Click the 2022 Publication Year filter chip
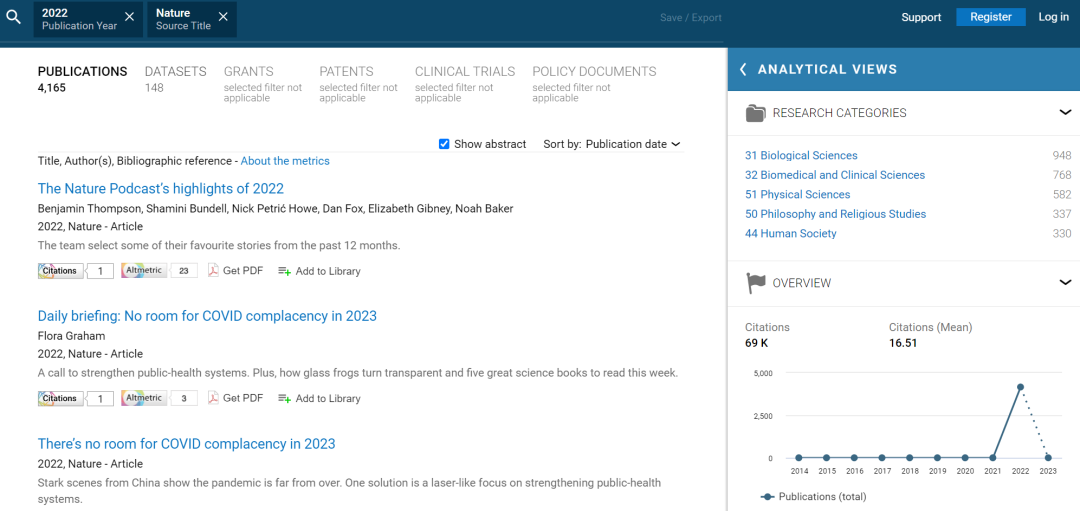 [88, 19]
